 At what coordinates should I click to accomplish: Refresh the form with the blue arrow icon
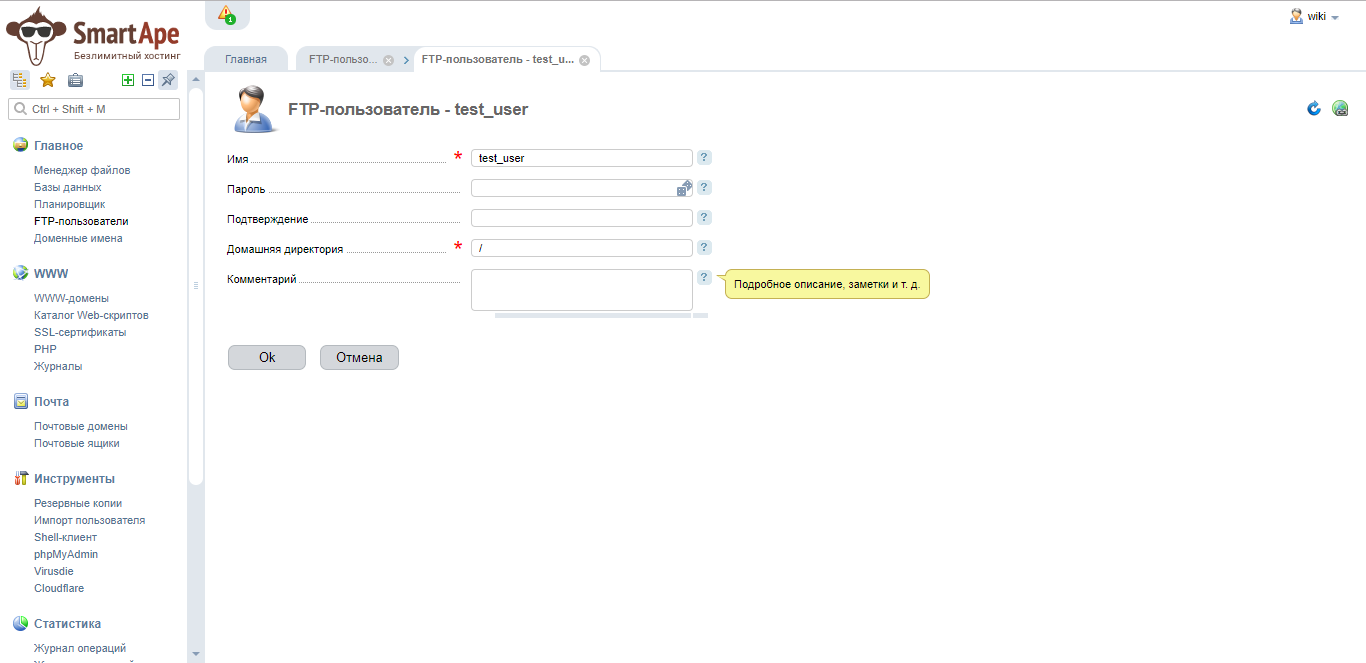(x=1314, y=108)
